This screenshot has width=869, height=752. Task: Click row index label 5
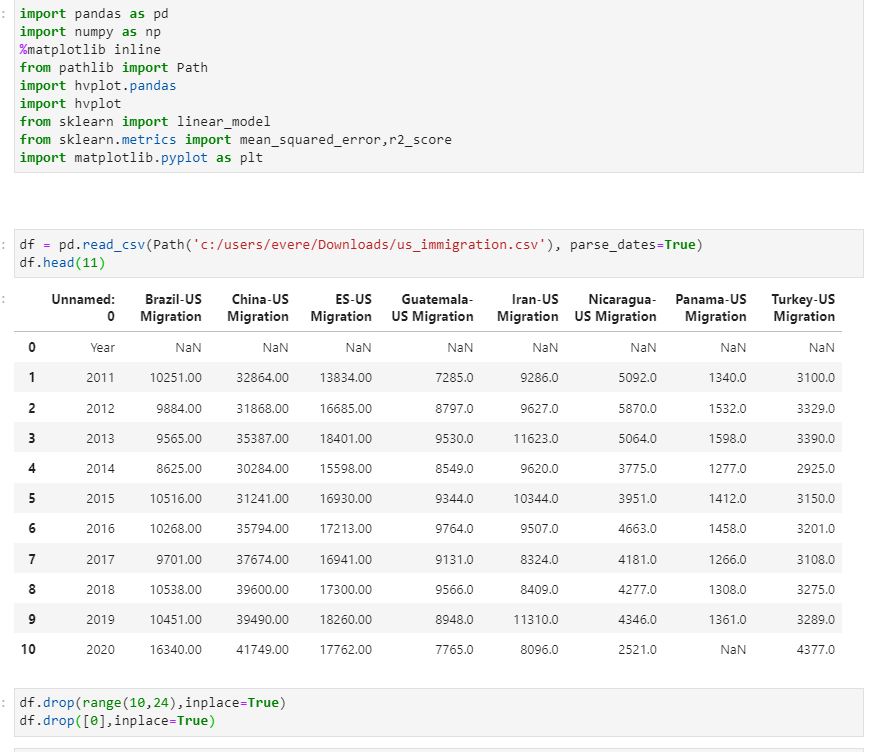point(32,498)
